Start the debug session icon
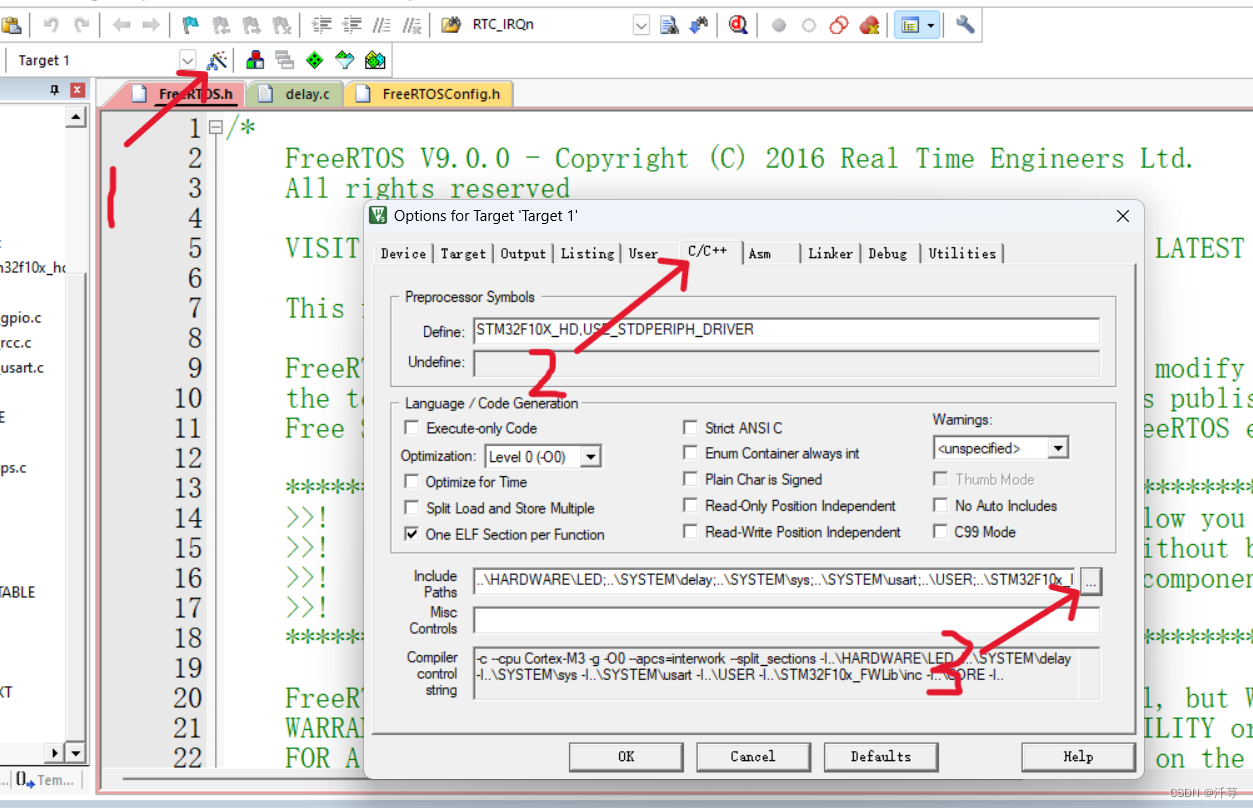This screenshot has height=808, width=1253. pyautogui.click(x=739, y=24)
